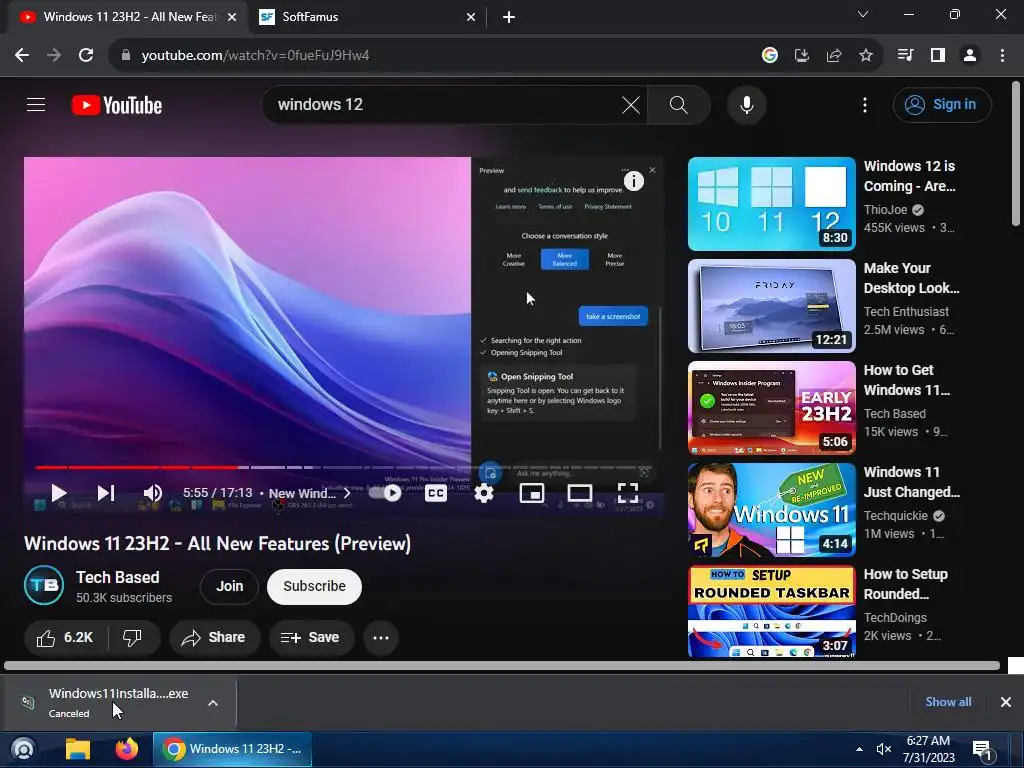
Task: Open the Windows 12 is Coming thumbnail
Action: click(x=771, y=204)
